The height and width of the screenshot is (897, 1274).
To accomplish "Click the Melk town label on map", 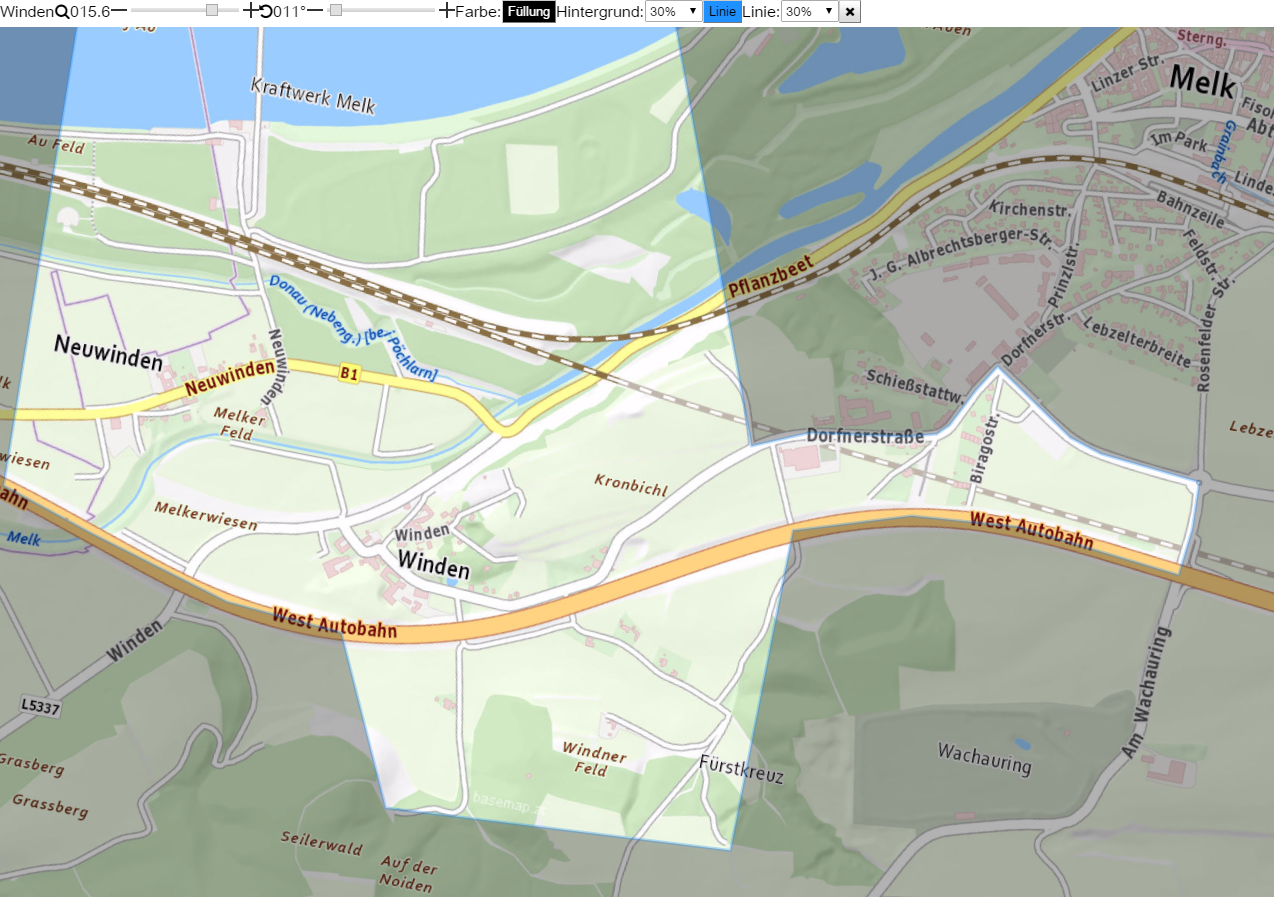I will pos(1202,79).
